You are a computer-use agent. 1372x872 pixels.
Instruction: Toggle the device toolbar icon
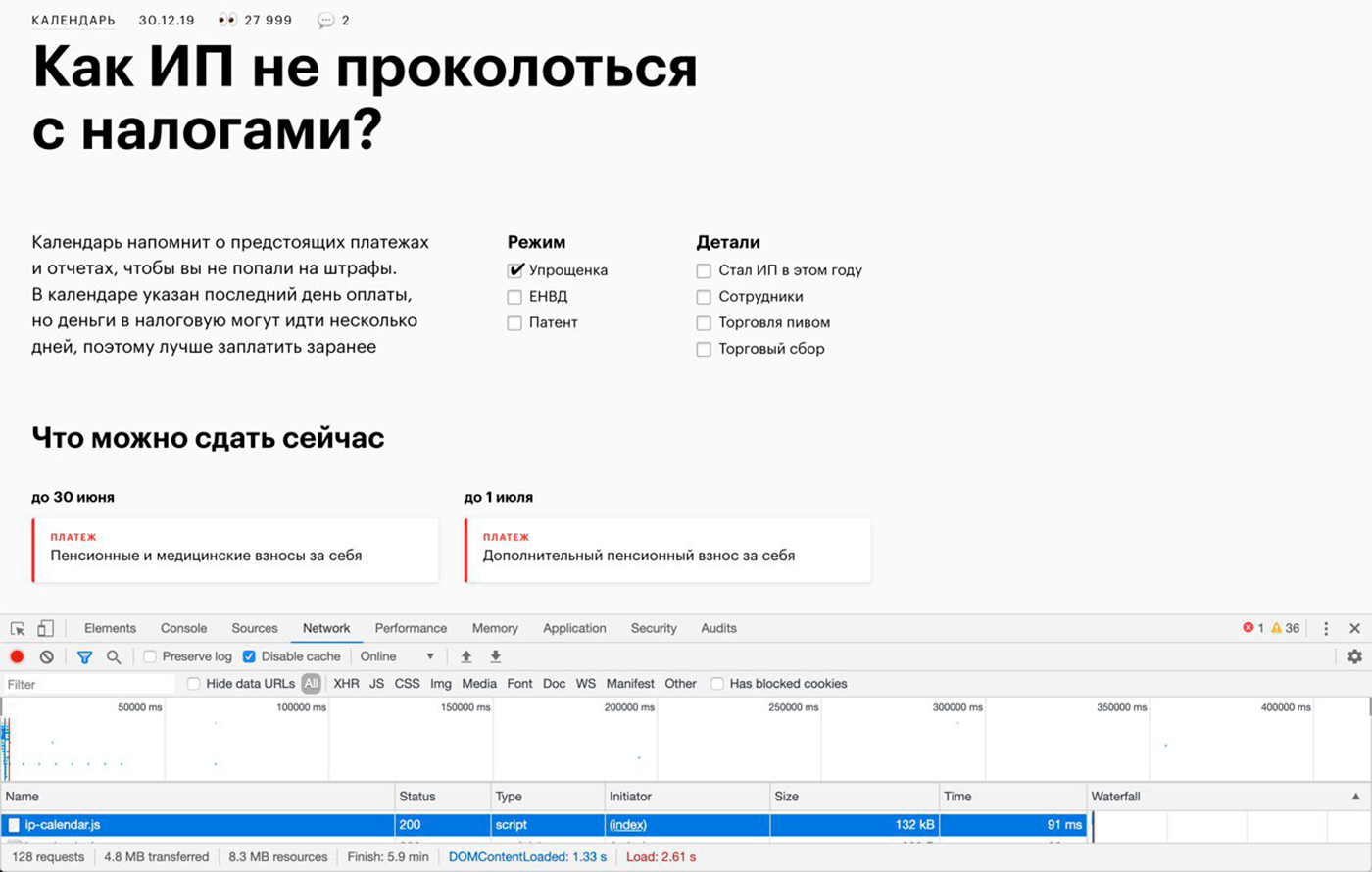(45, 629)
